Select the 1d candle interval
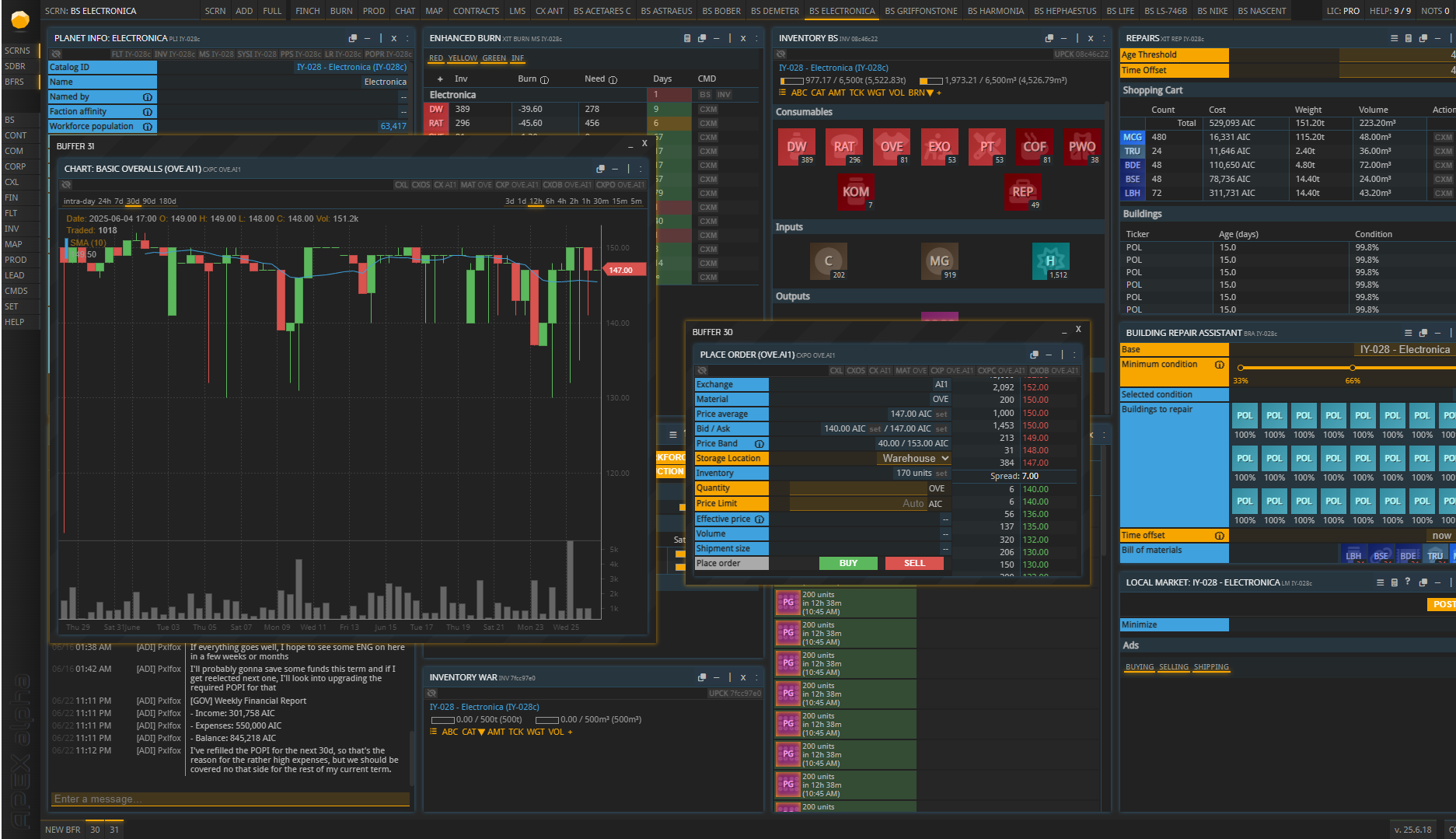 tap(522, 201)
